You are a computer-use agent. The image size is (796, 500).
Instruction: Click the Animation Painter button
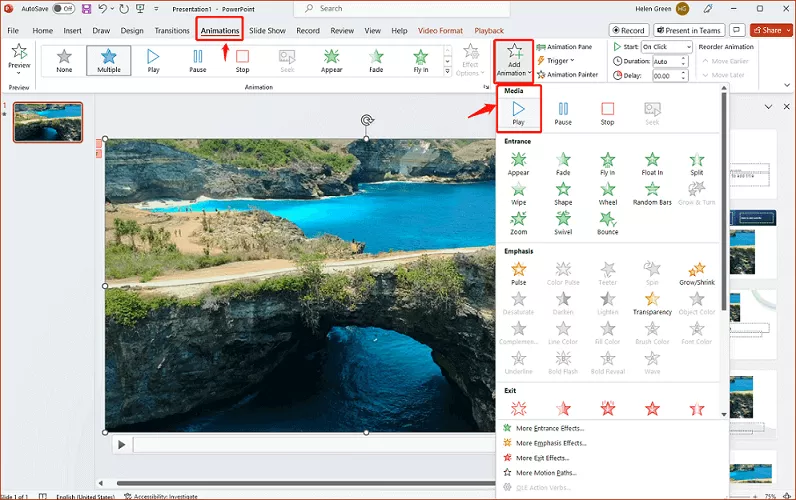pyautogui.click(x=568, y=75)
